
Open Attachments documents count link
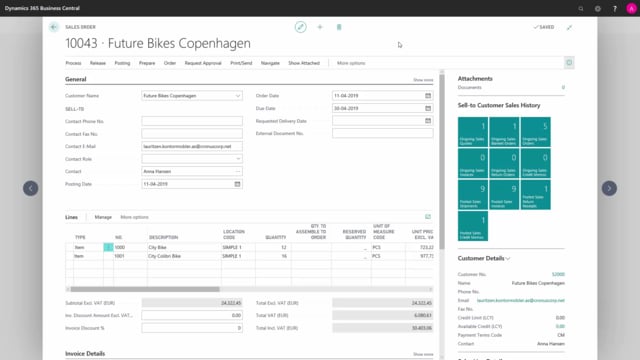(x=563, y=87)
